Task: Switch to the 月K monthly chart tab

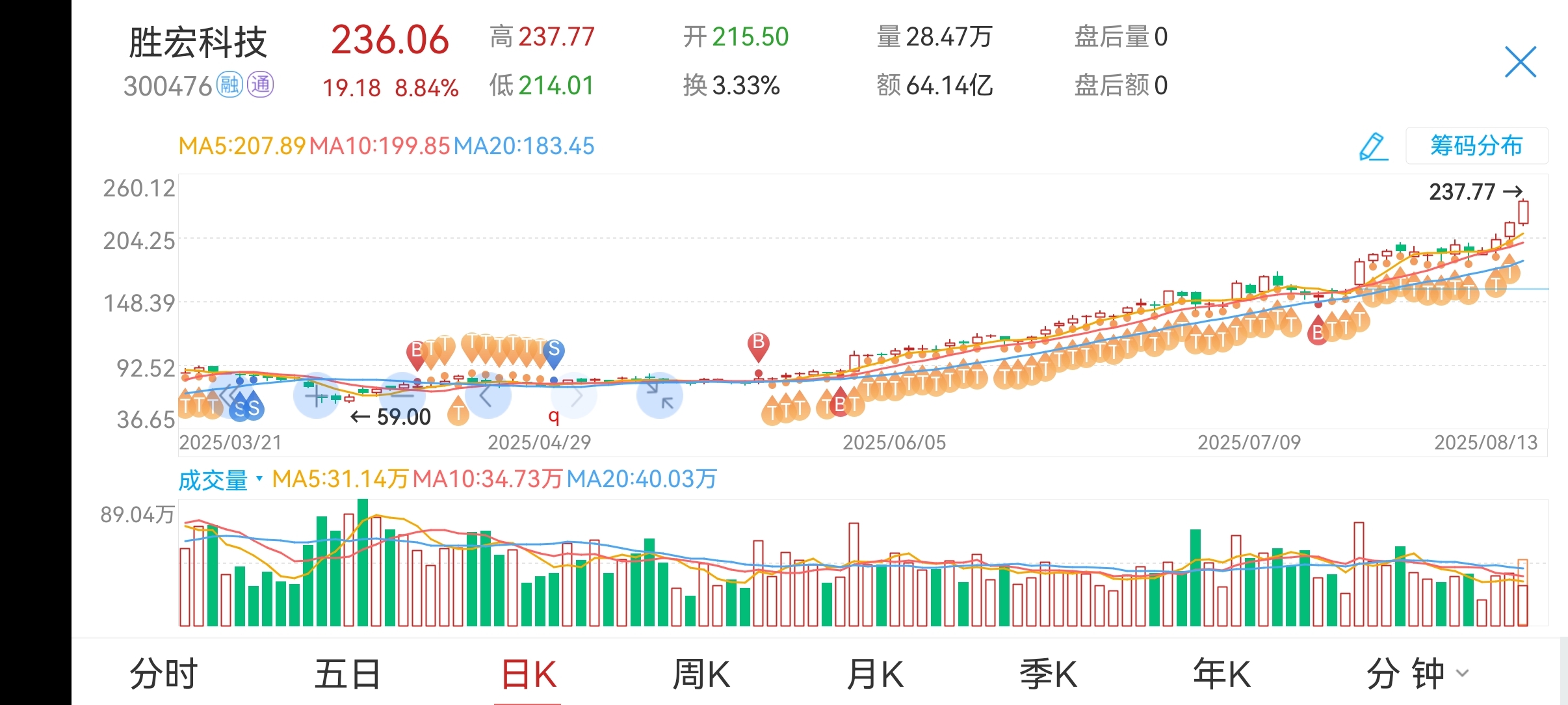Action: 876,673
